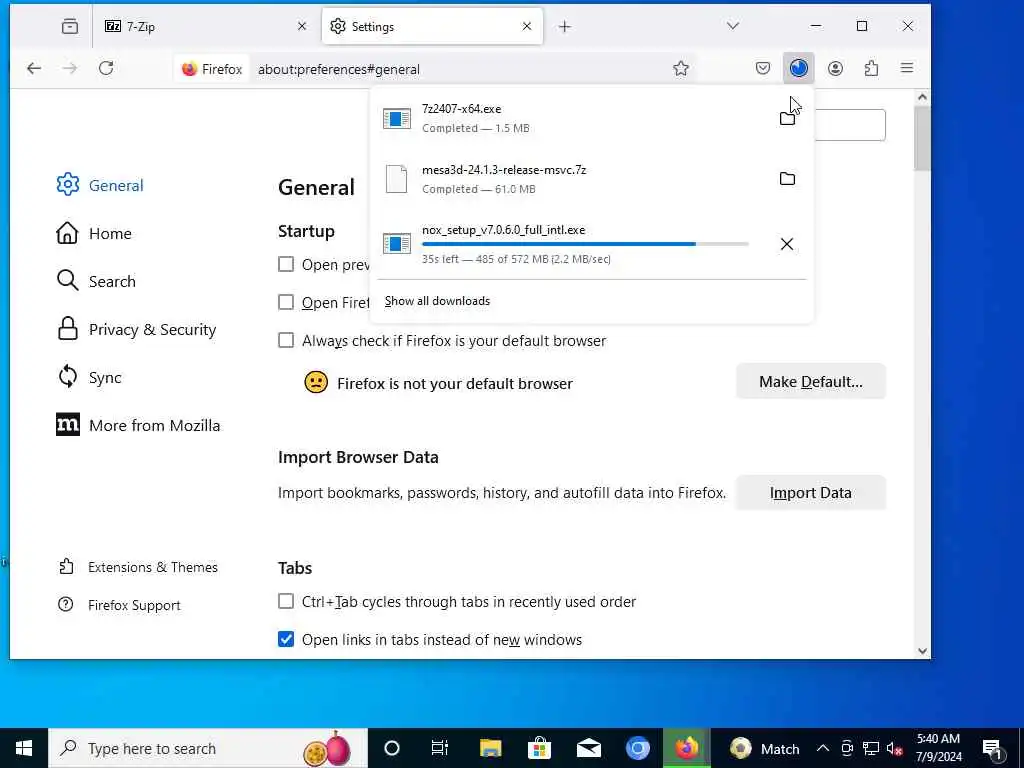Switch to the 7-Zip tab

click(x=202, y=26)
